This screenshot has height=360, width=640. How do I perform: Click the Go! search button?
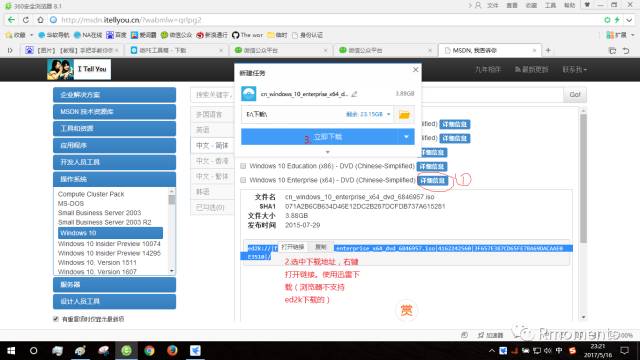575,95
